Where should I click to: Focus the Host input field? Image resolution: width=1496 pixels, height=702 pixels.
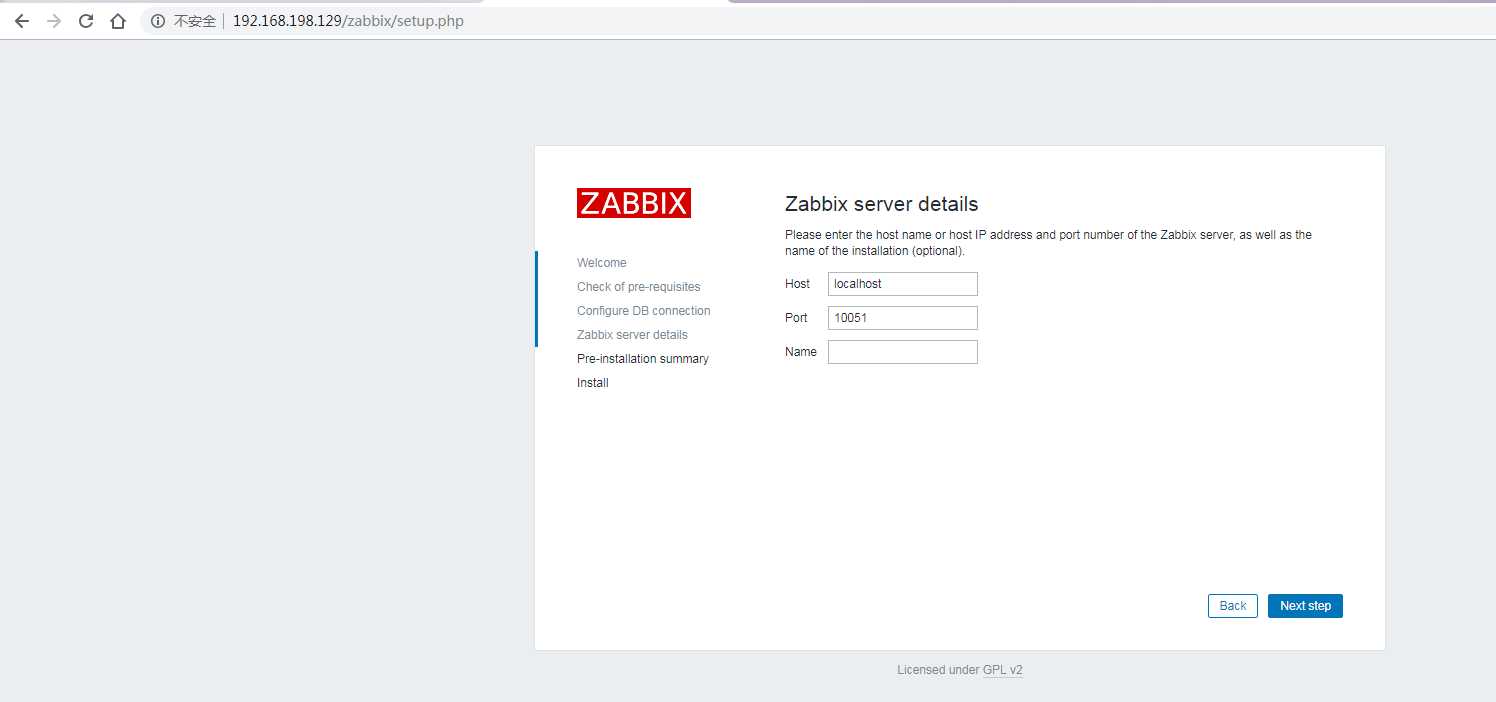tap(903, 284)
